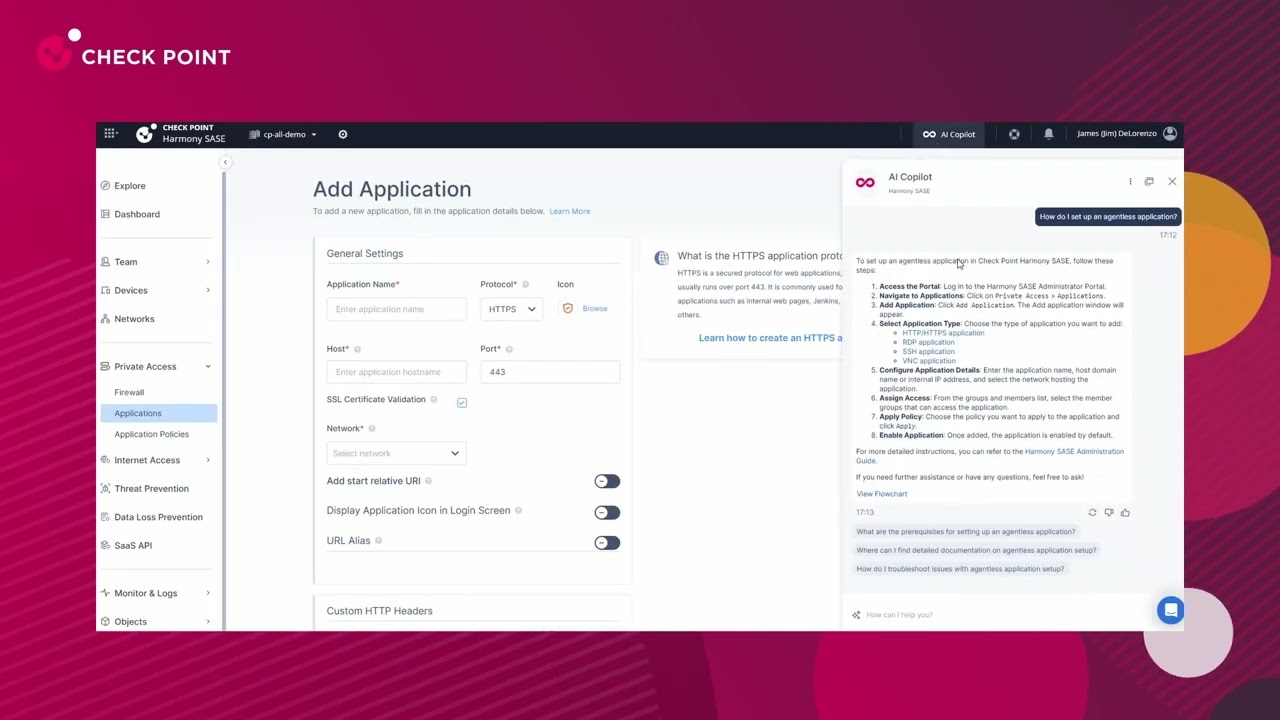Select the prerequisites suggested question
Screen dimensions: 1280x720
pyautogui.click(x=966, y=532)
